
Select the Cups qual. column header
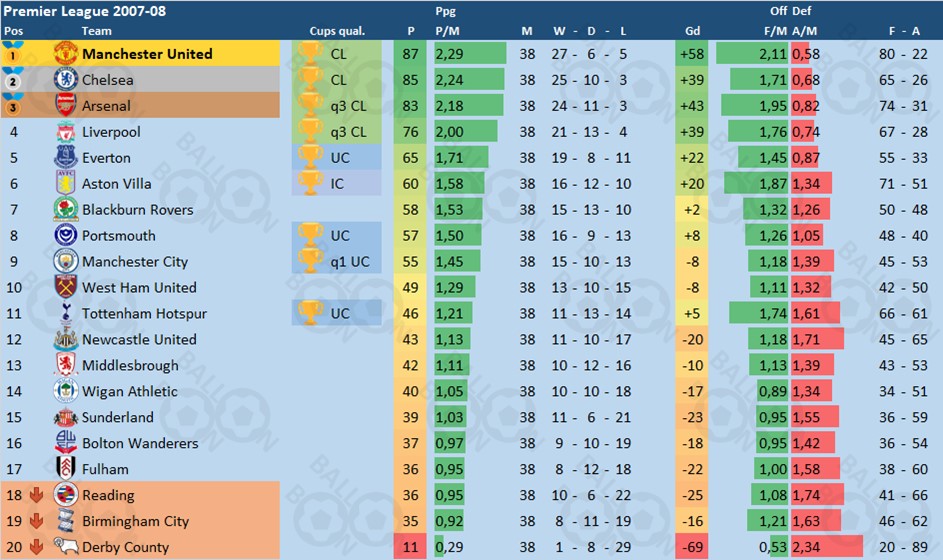click(x=337, y=31)
